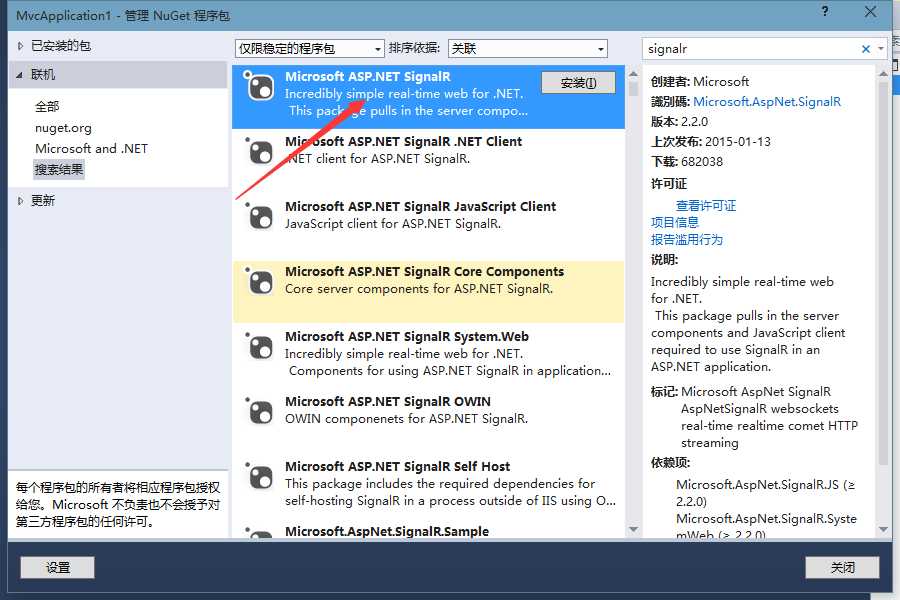
Task: Close the NuGet manager dialog window
Action: pyautogui.click(x=870, y=11)
